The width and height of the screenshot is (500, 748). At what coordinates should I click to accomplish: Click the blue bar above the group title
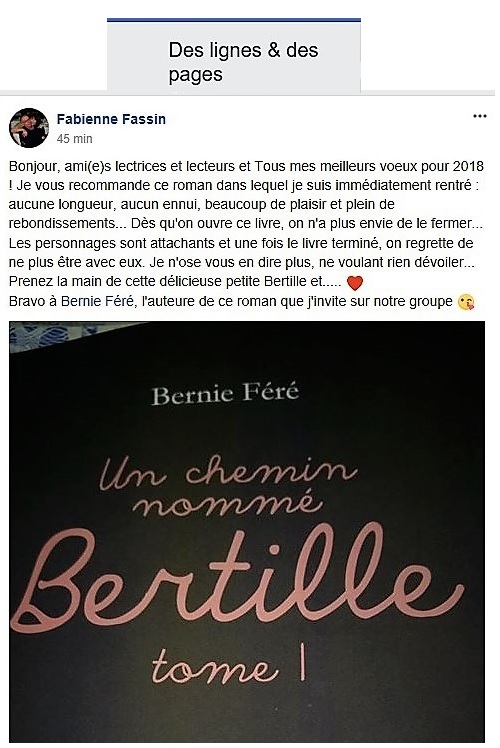click(x=234, y=20)
